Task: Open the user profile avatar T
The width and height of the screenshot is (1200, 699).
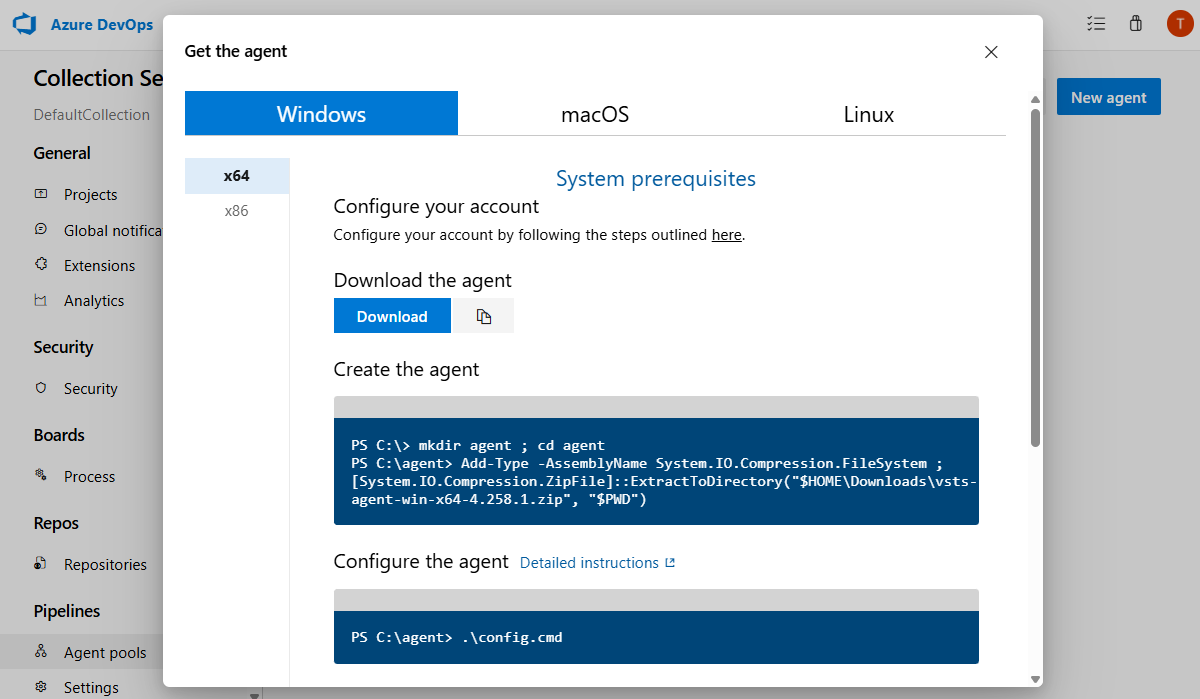Action: [x=1179, y=24]
